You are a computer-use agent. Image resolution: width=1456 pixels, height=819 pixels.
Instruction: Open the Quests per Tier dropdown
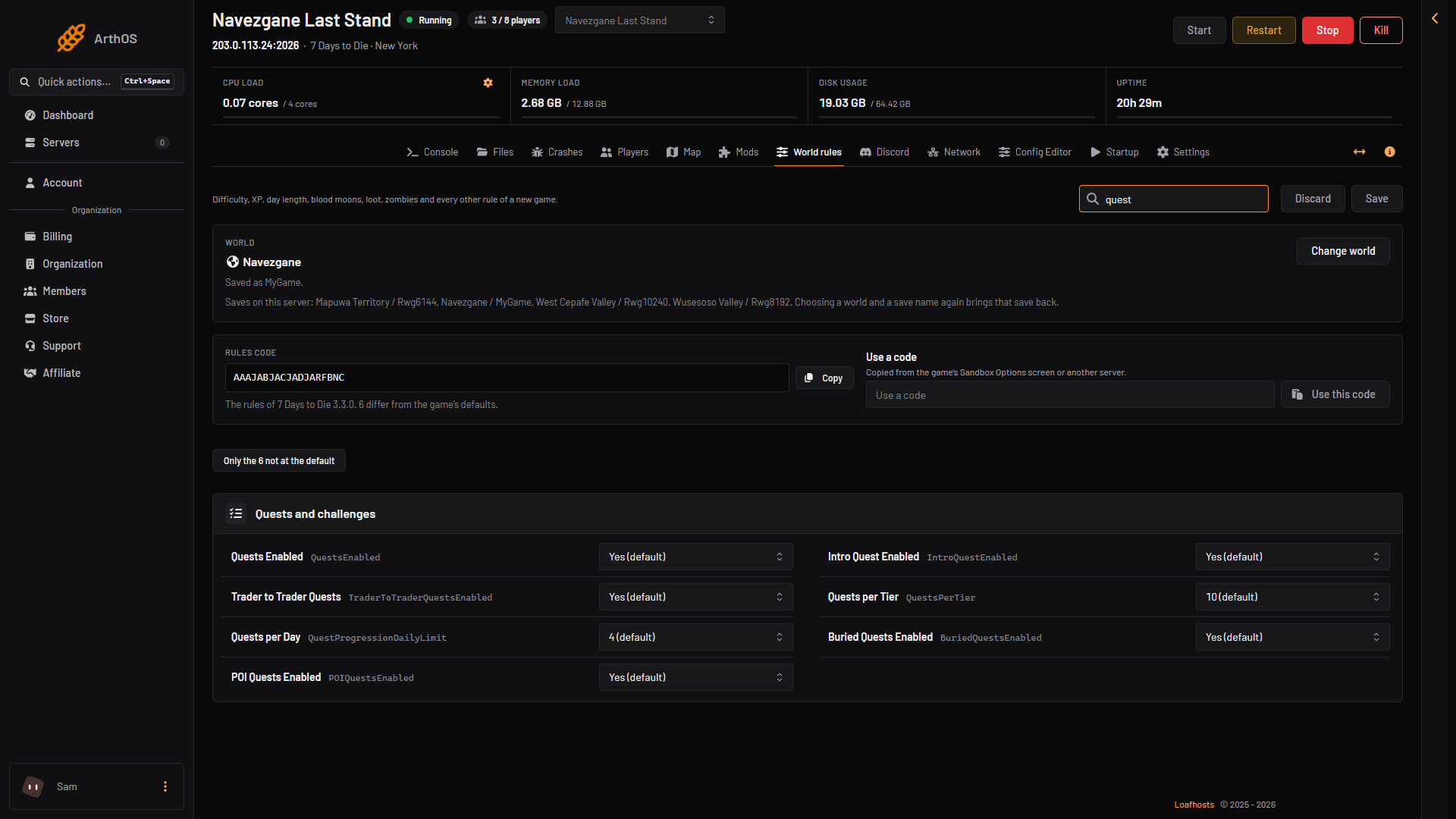click(1293, 597)
